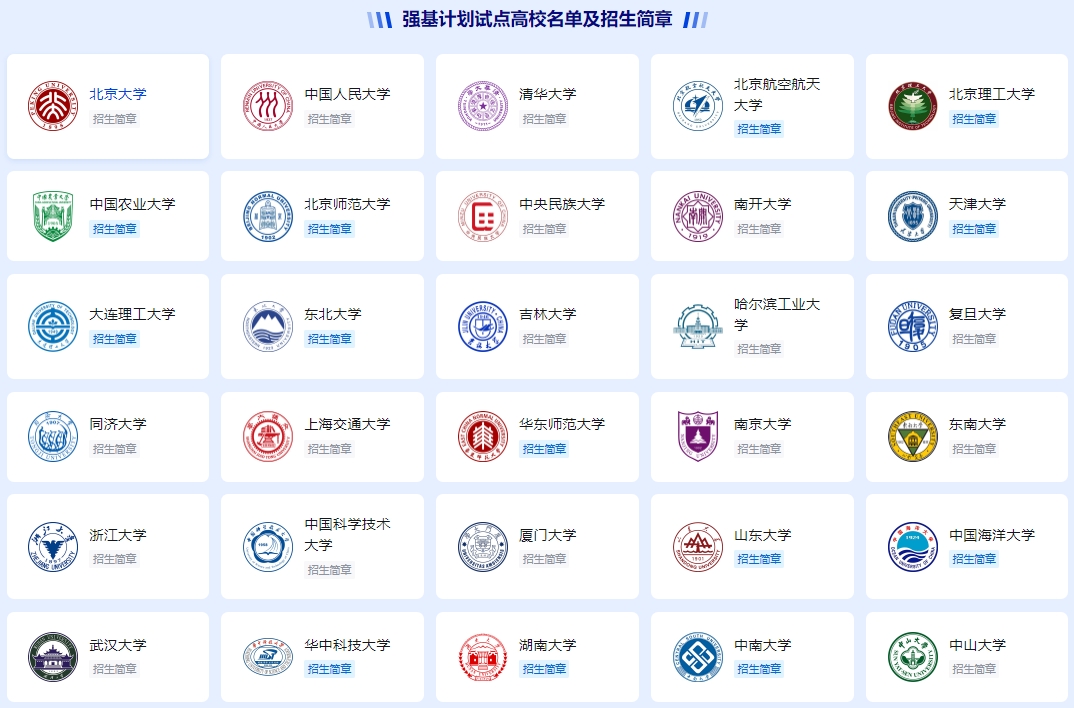
Task: Click the Peking University logo
Action: [53, 105]
